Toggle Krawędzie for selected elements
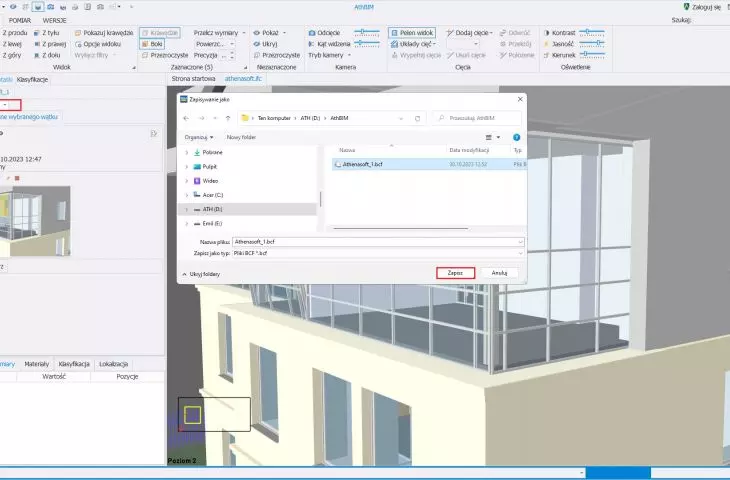This screenshot has width=730, height=480. point(160,33)
